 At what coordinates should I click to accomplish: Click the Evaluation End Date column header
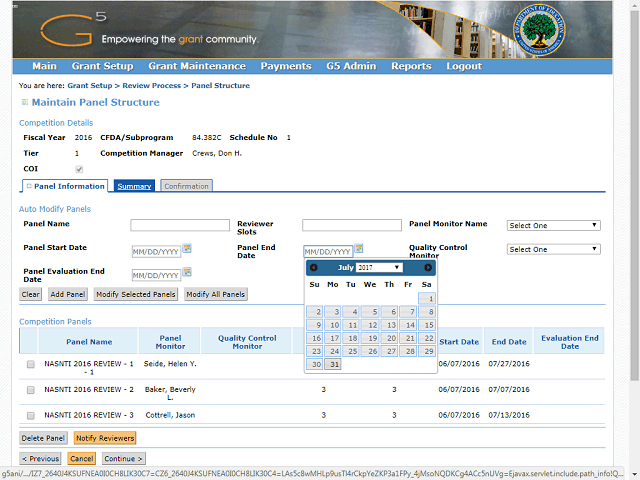point(570,342)
